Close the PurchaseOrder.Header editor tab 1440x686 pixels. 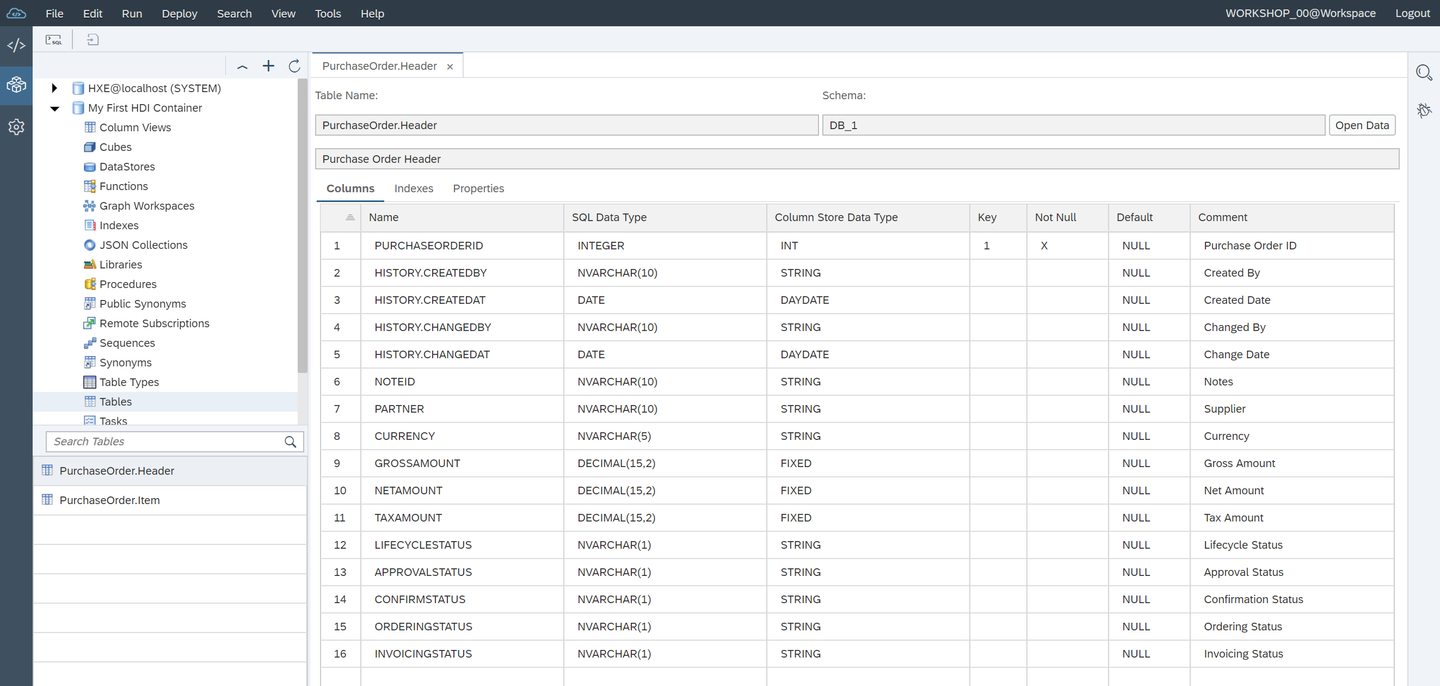450,66
